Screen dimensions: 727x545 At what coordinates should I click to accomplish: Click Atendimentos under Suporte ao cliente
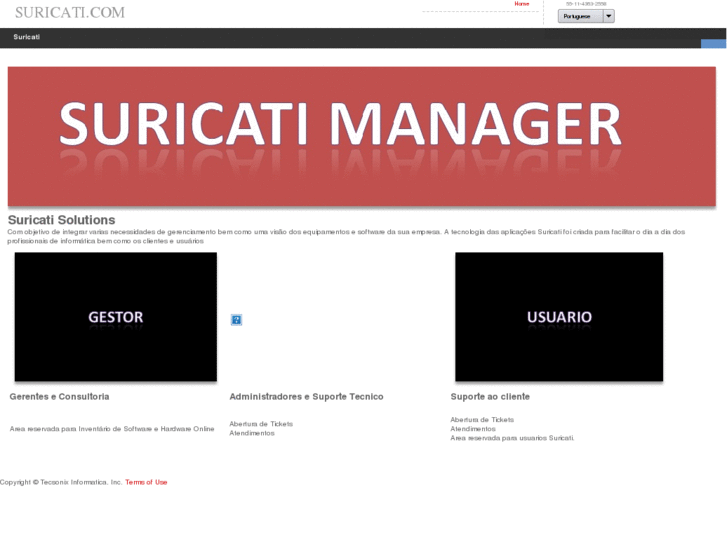tap(473, 429)
